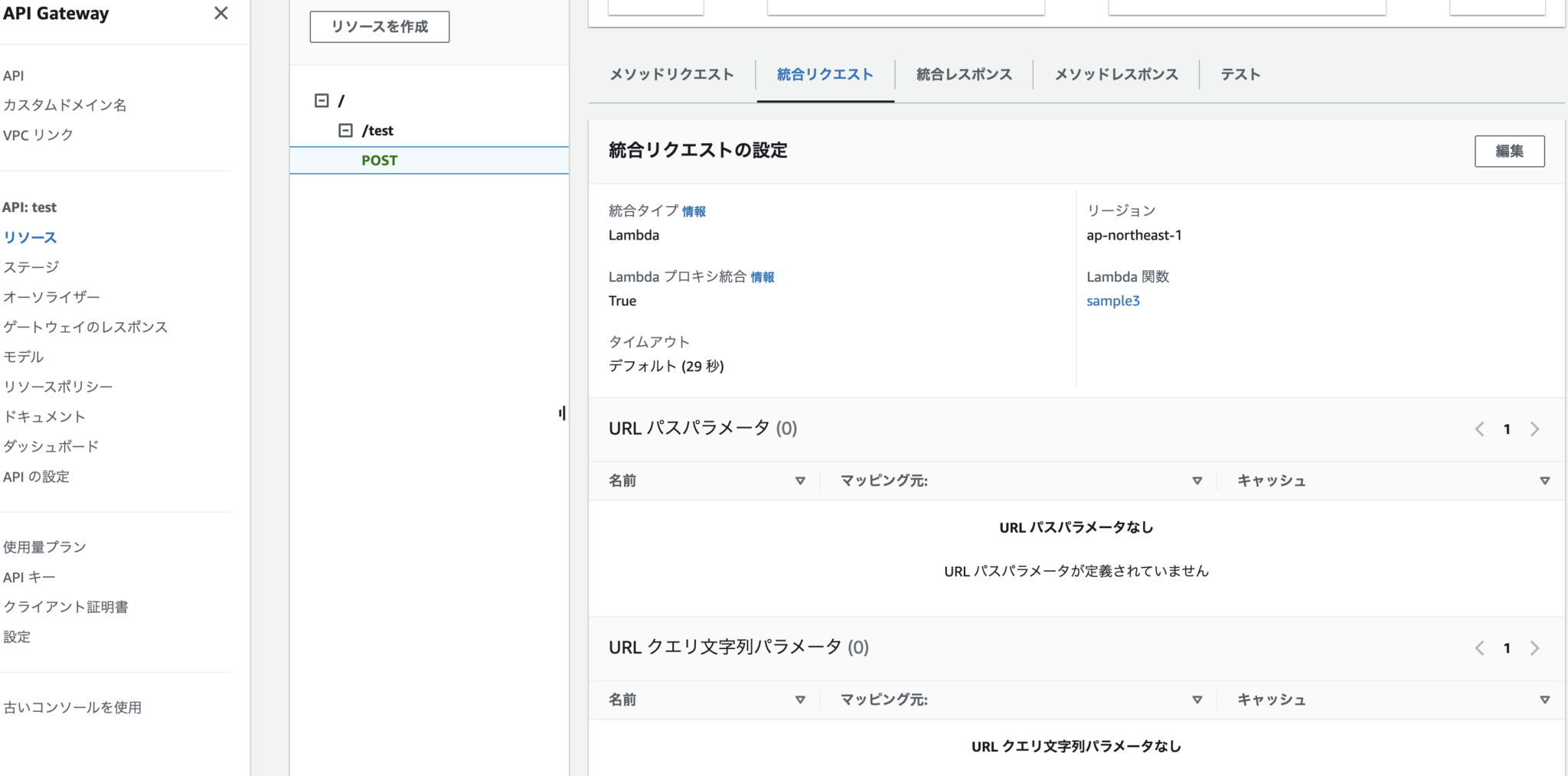Sort URL path parameters by キャッシュ arrow
The height and width of the screenshot is (776, 1568).
click(1544, 481)
